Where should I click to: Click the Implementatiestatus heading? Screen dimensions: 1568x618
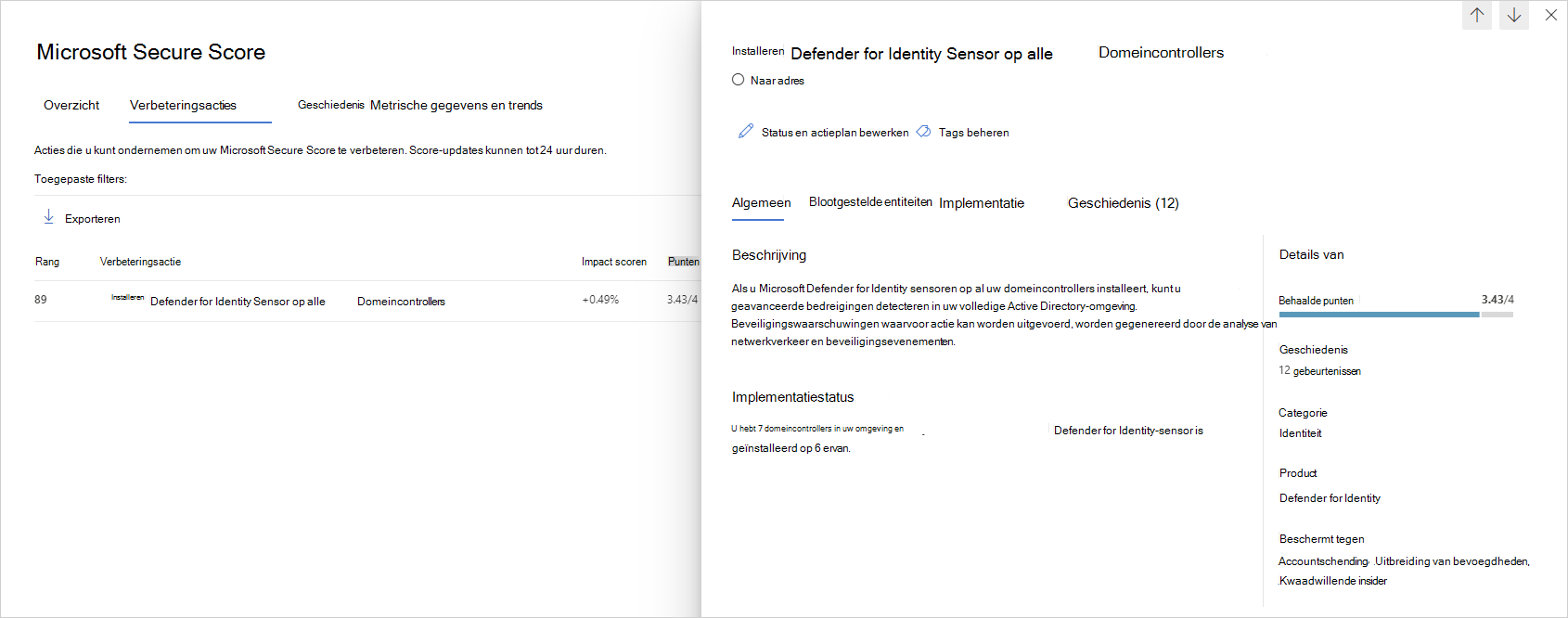point(793,397)
